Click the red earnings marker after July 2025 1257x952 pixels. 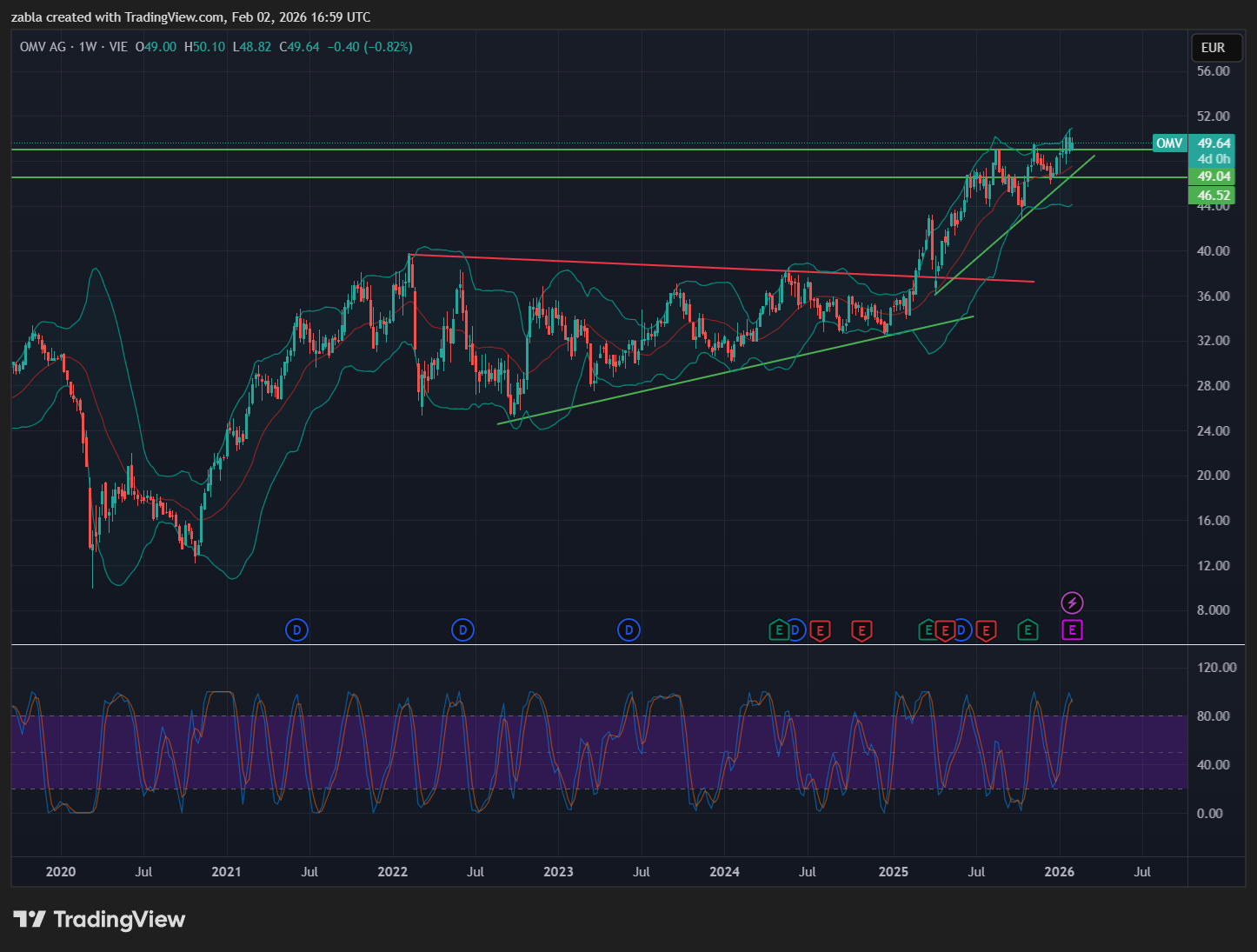[x=986, y=630]
